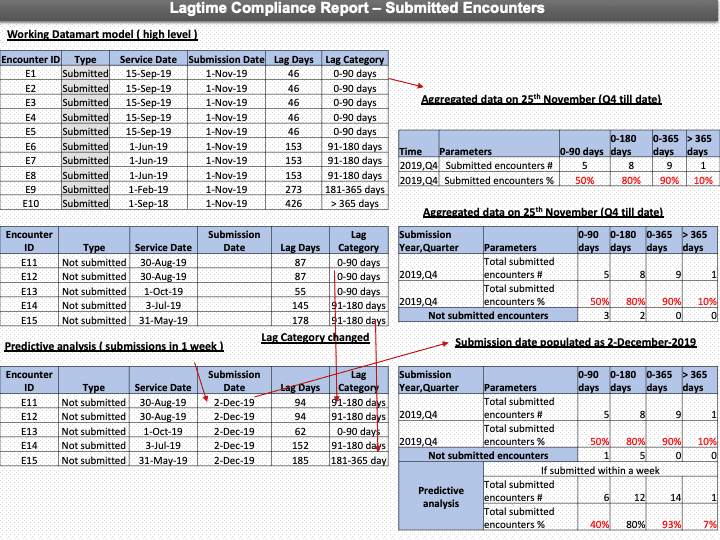Image resolution: width=720 pixels, height=540 pixels.
Task: Select the 'Time' column header
Action: click(x=418, y=145)
